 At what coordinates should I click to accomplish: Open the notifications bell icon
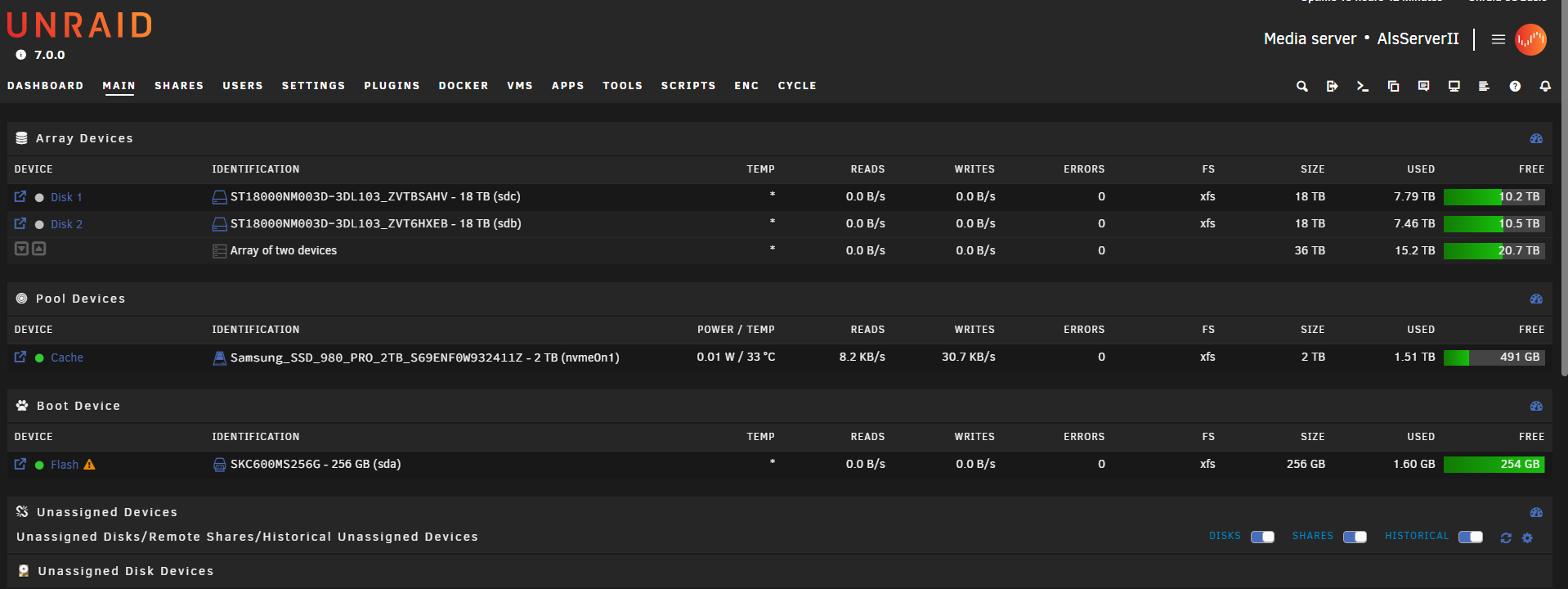(1545, 86)
